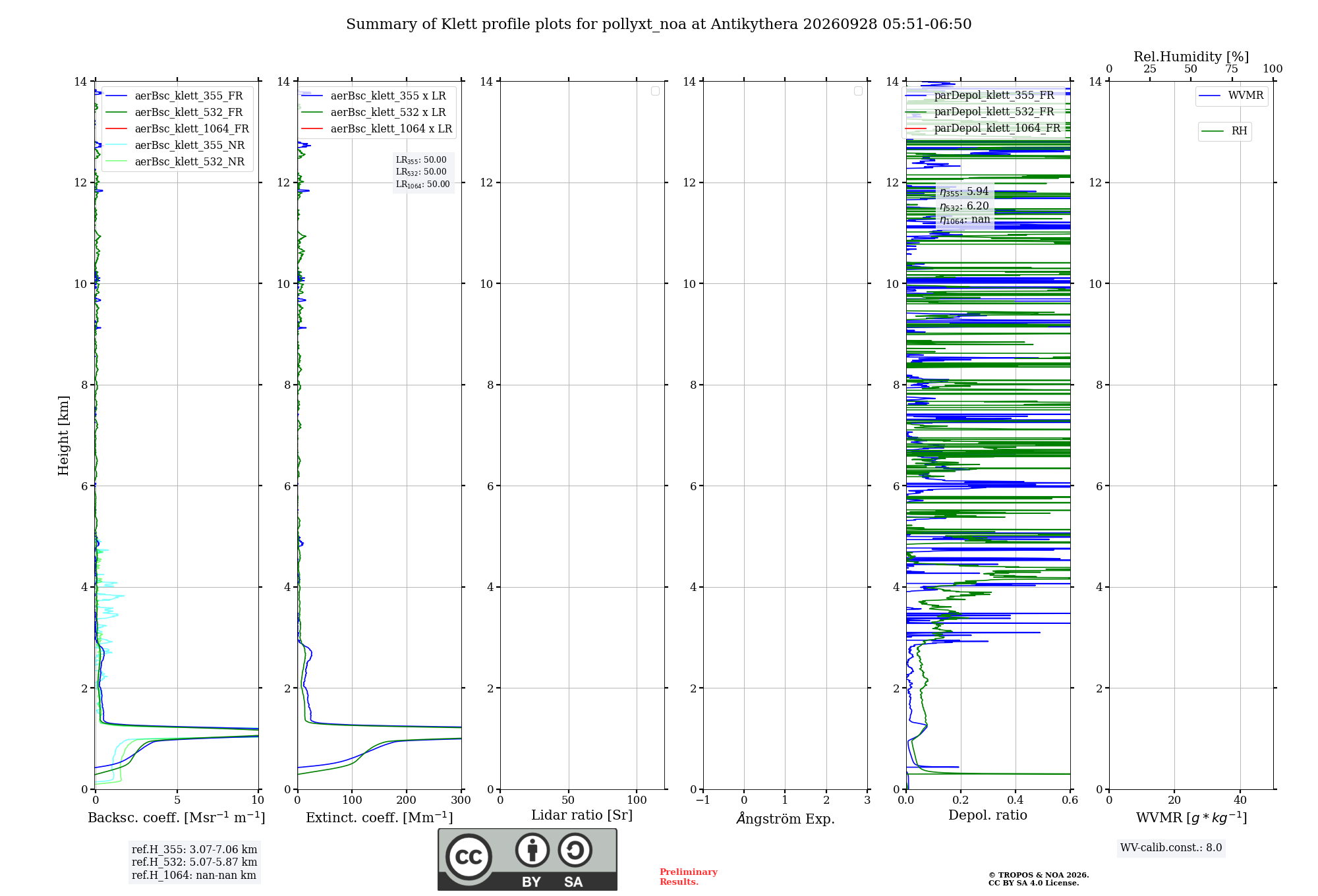Screen dimensions: 1318x896
Task: Click the aerBsc_klett_532 x LR legend entry
Action: [374, 113]
